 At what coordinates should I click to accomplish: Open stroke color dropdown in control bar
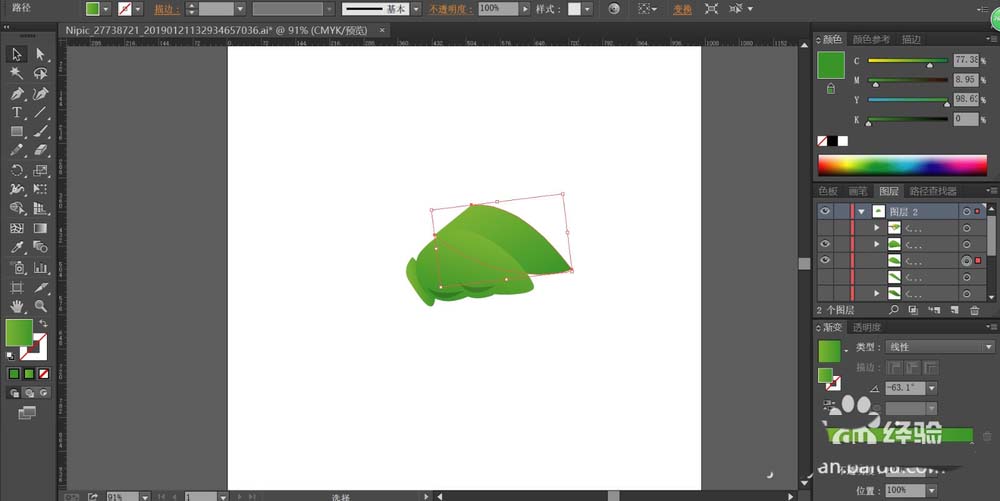click(138, 9)
